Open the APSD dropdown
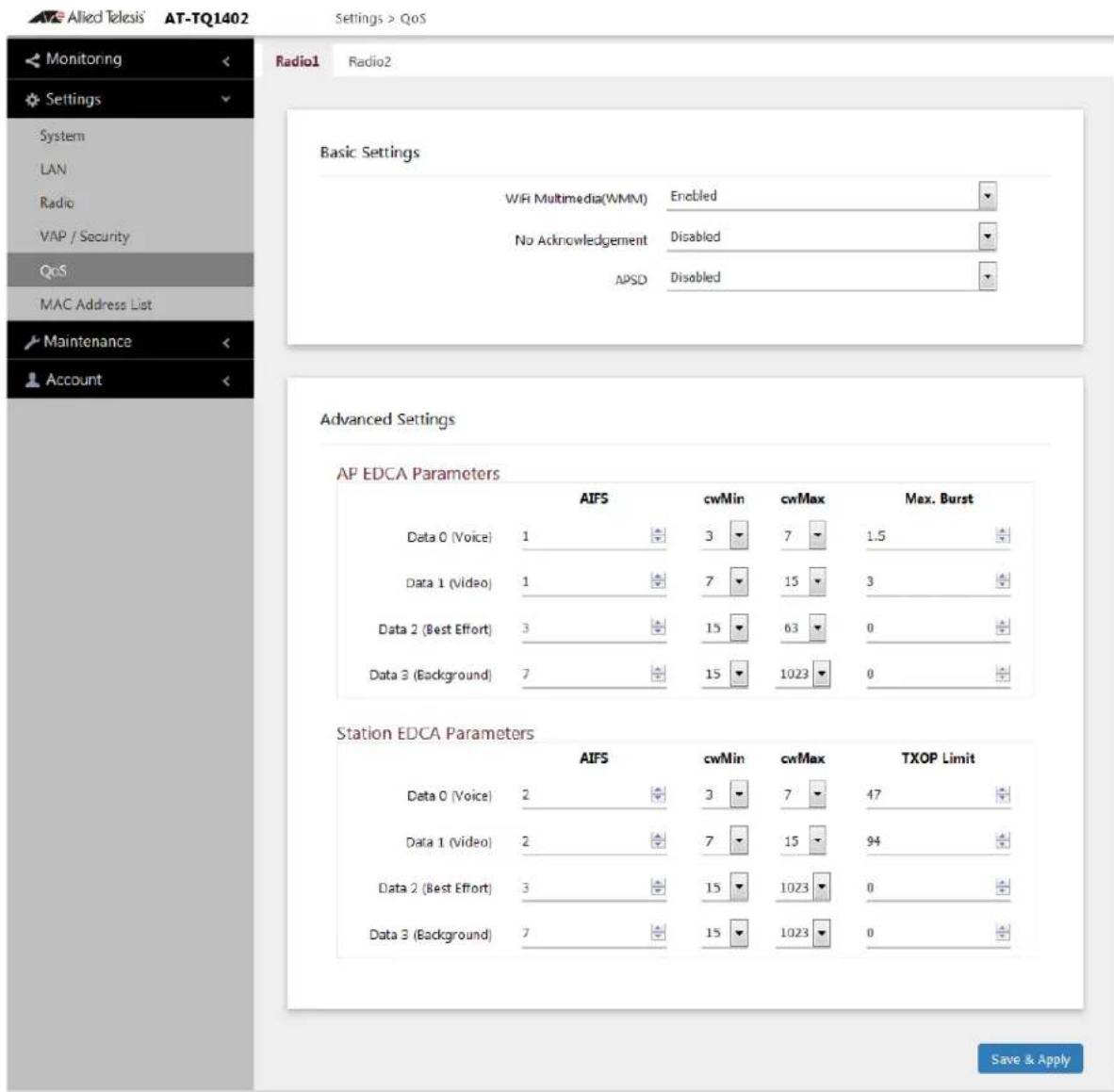 pyautogui.click(x=987, y=277)
